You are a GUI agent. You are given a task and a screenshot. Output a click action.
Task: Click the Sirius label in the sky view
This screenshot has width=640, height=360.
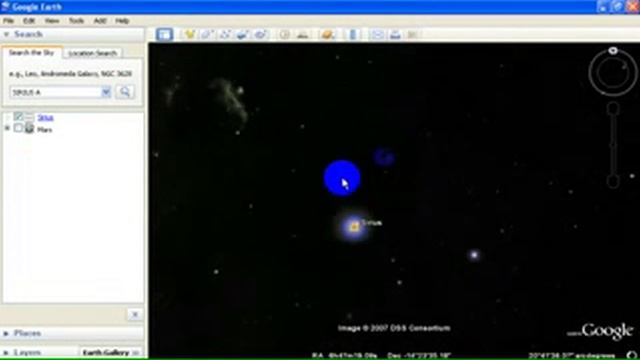point(372,223)
